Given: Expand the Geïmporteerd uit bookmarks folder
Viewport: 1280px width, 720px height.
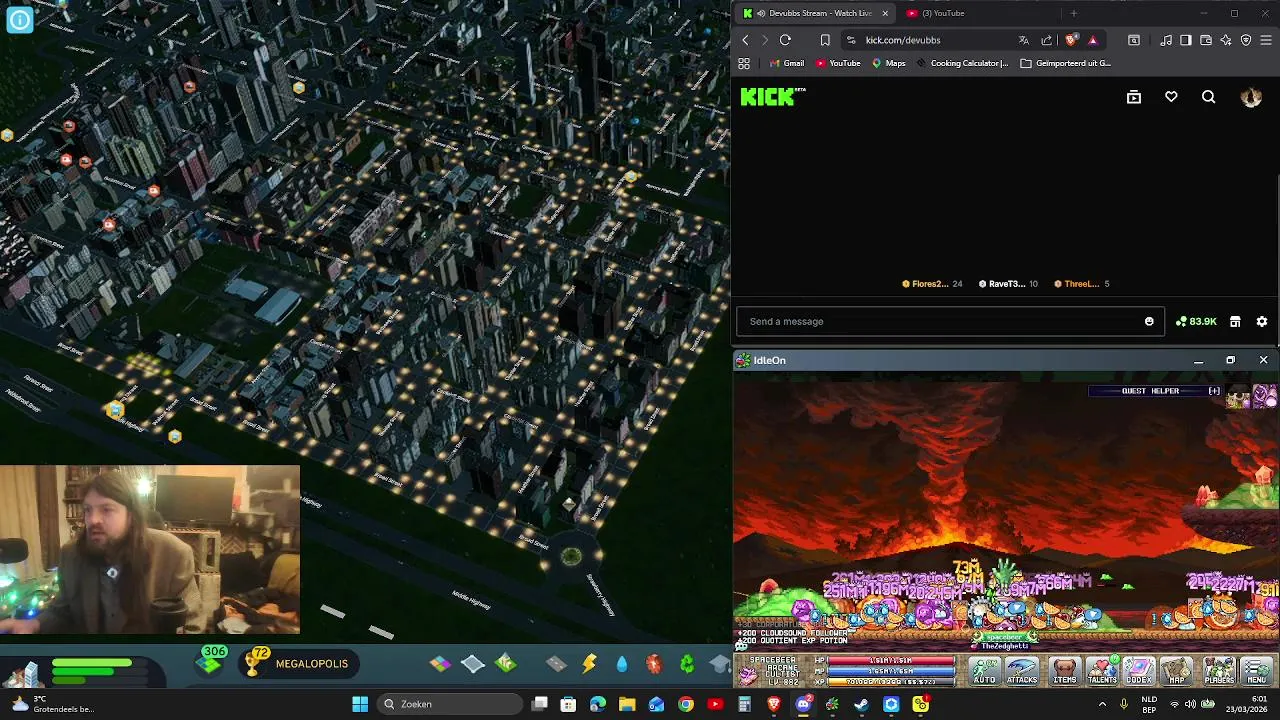Looking at the screenshot, I should [1065, 63].
